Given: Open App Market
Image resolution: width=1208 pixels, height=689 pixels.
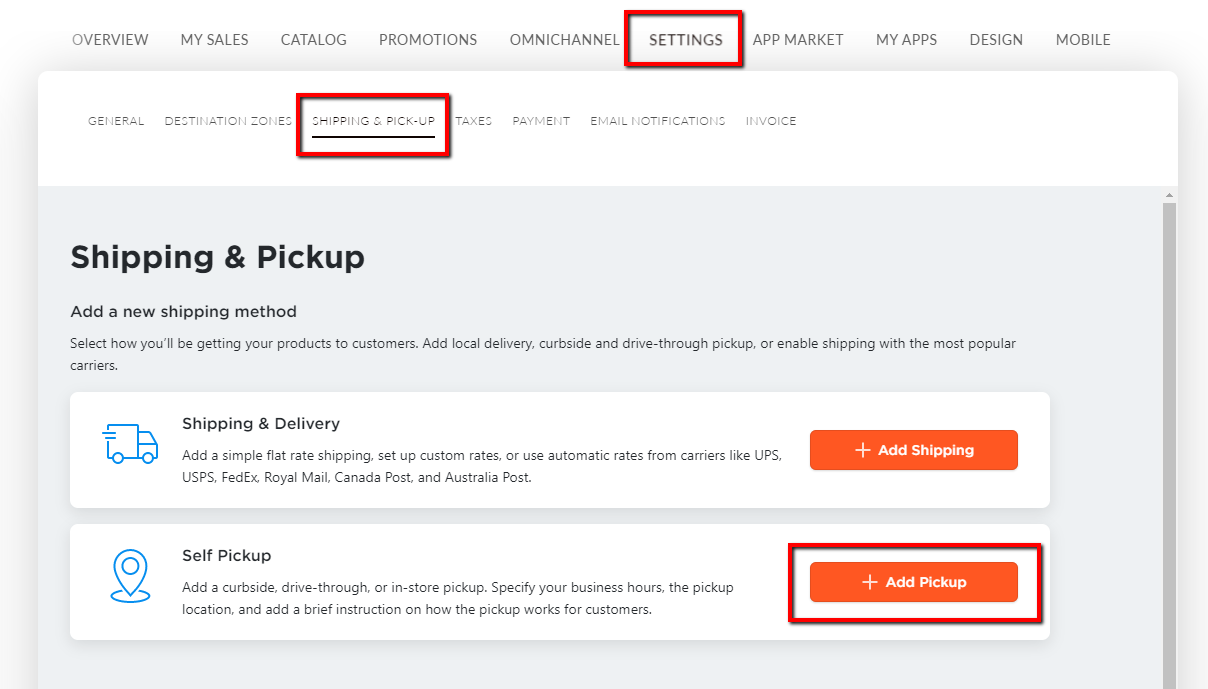Looking at the screenshot, I should click(798, 40).
